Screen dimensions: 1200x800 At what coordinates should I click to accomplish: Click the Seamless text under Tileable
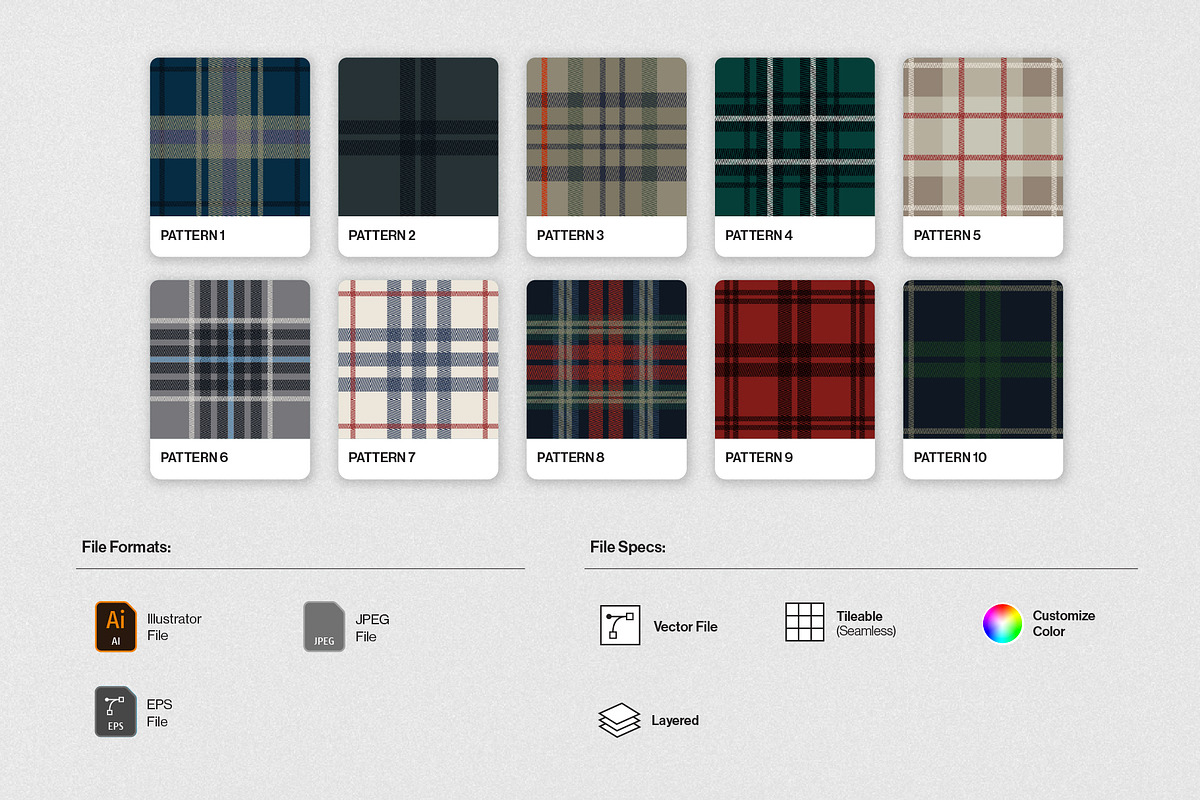click(x=866, y=631)
